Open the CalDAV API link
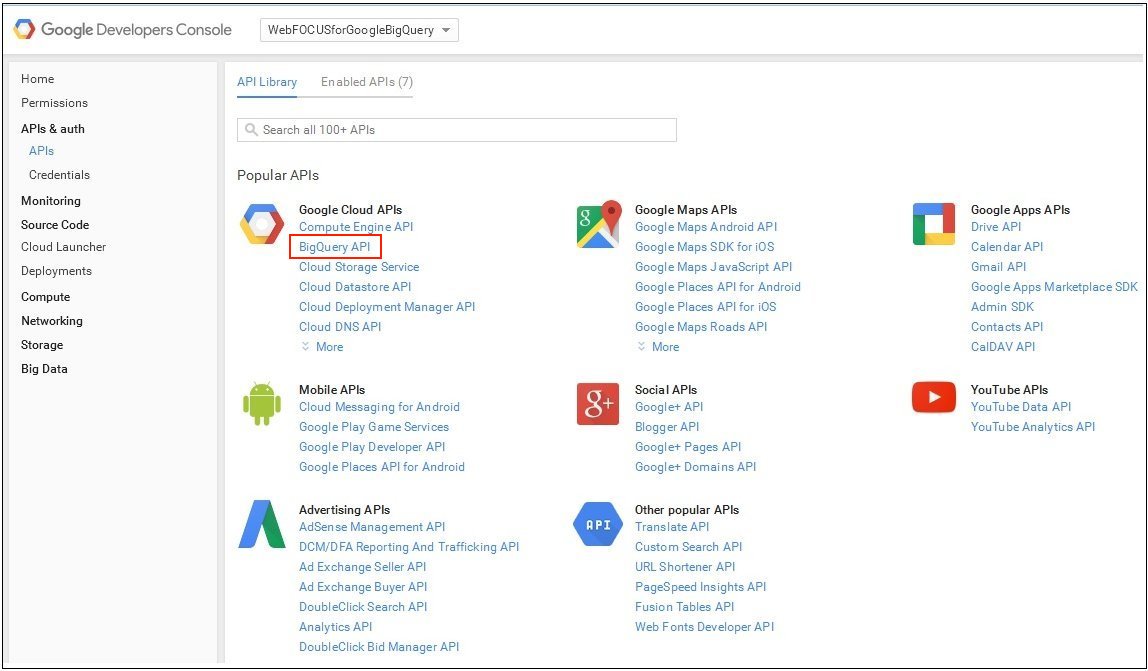This screenshot has height=671, width=1148. (x=1003, y=347)
